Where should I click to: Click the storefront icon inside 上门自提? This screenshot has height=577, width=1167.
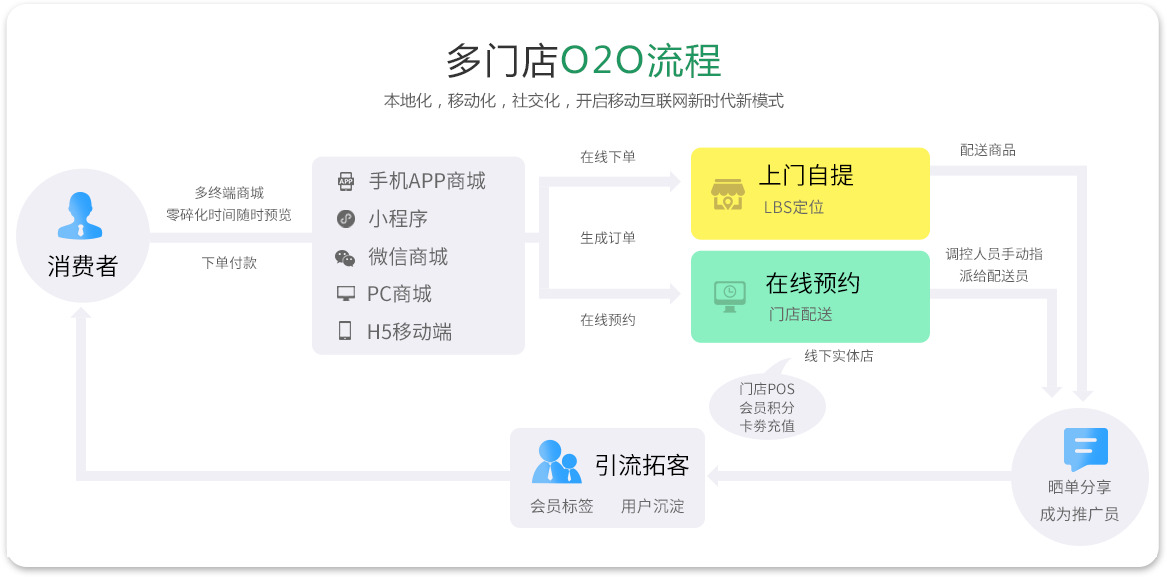click(x=729, y=193)
